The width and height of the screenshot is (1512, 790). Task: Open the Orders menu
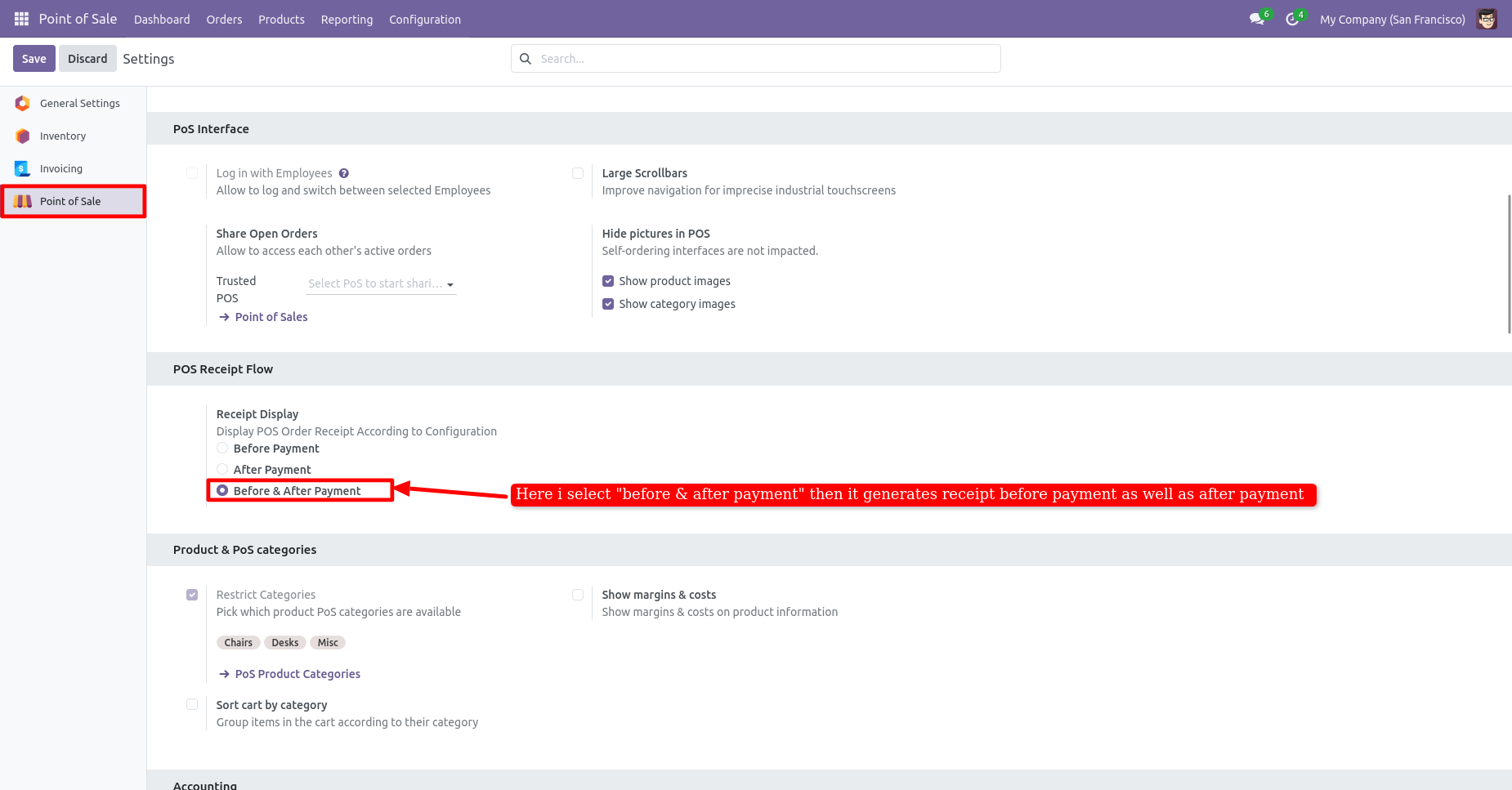[x=224, y=19]
